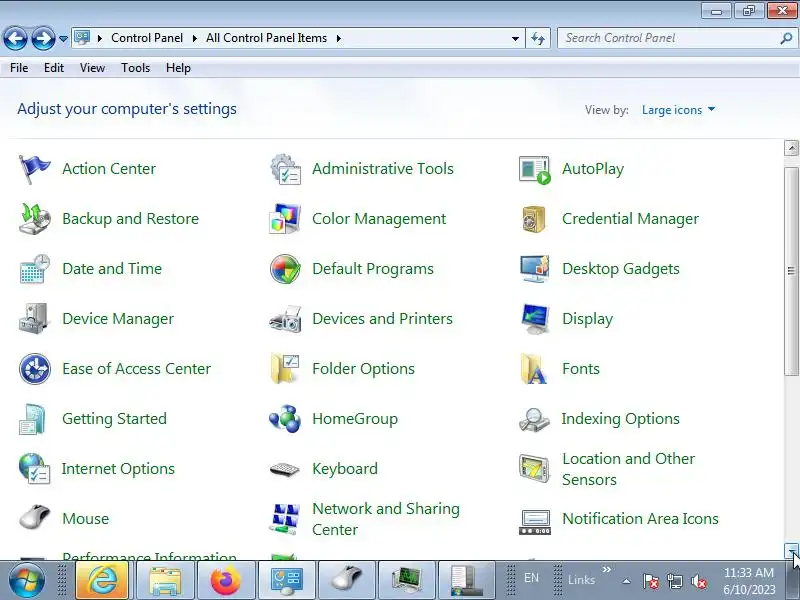Expand the recent pages arrow beside Forward
This screenshot has height=600, width=800.
(x=63, y=38)
